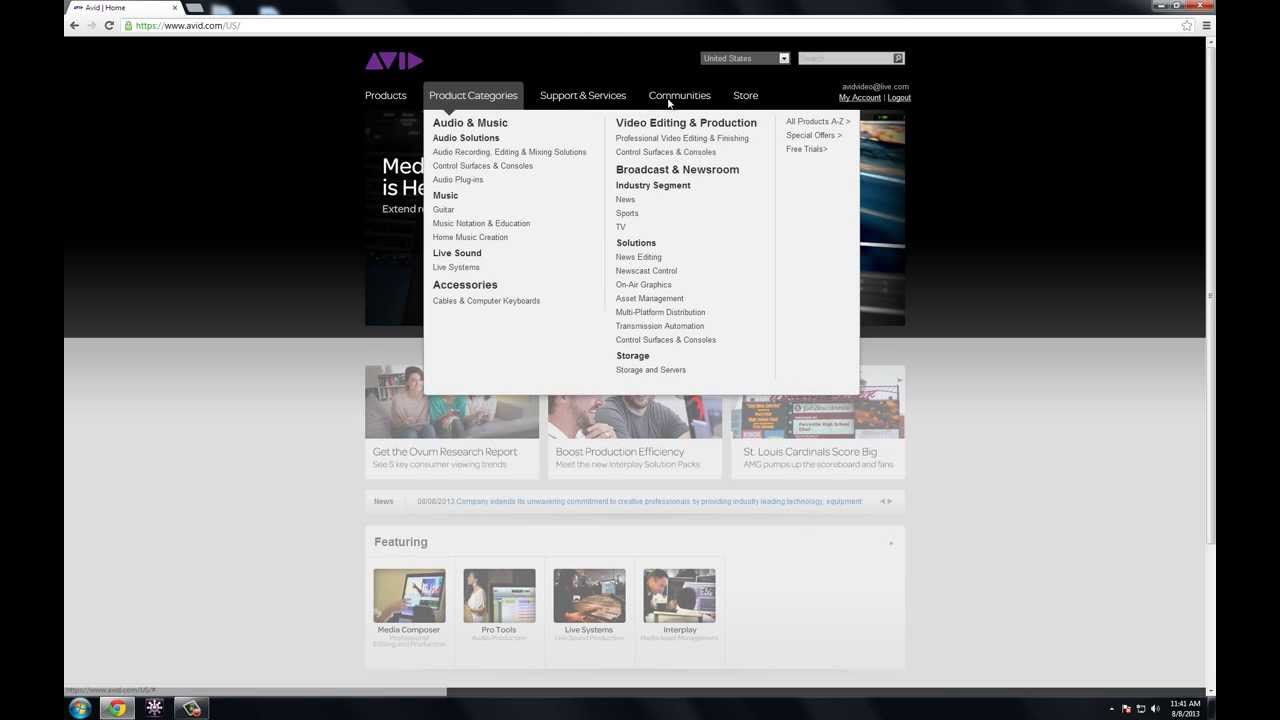Open Professional Video Editing & Finishing
The image size is (1280, 720).
(x=682, y=138)
